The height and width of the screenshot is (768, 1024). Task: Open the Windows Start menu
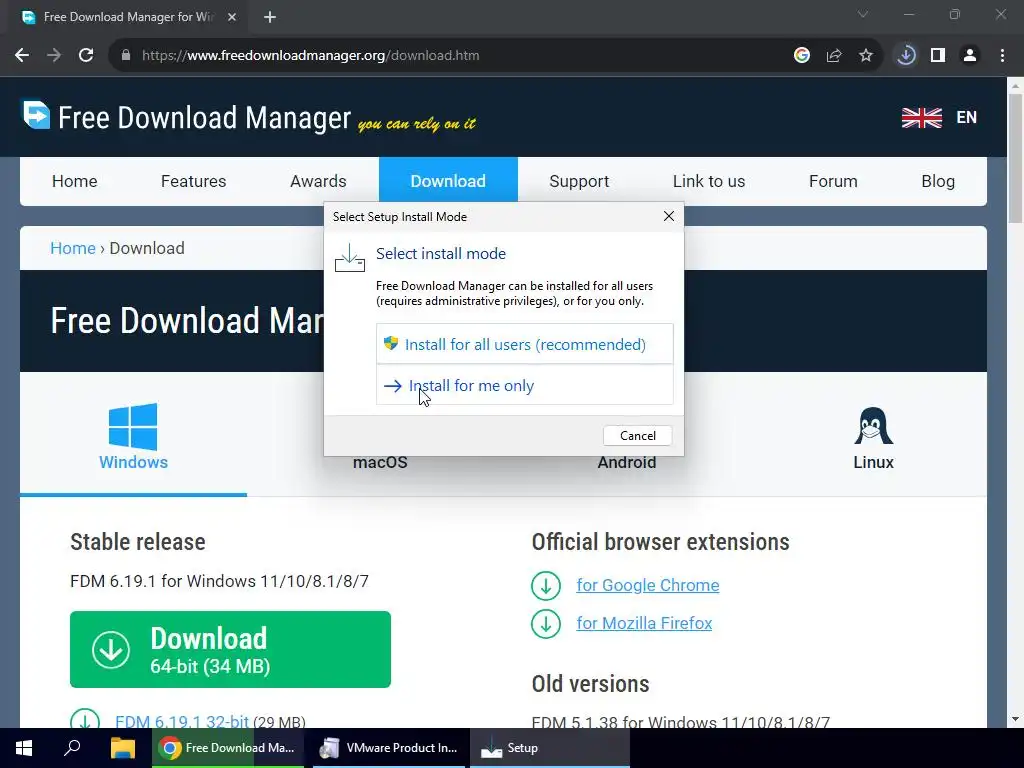pyautogui.click(x=24, y=748)
